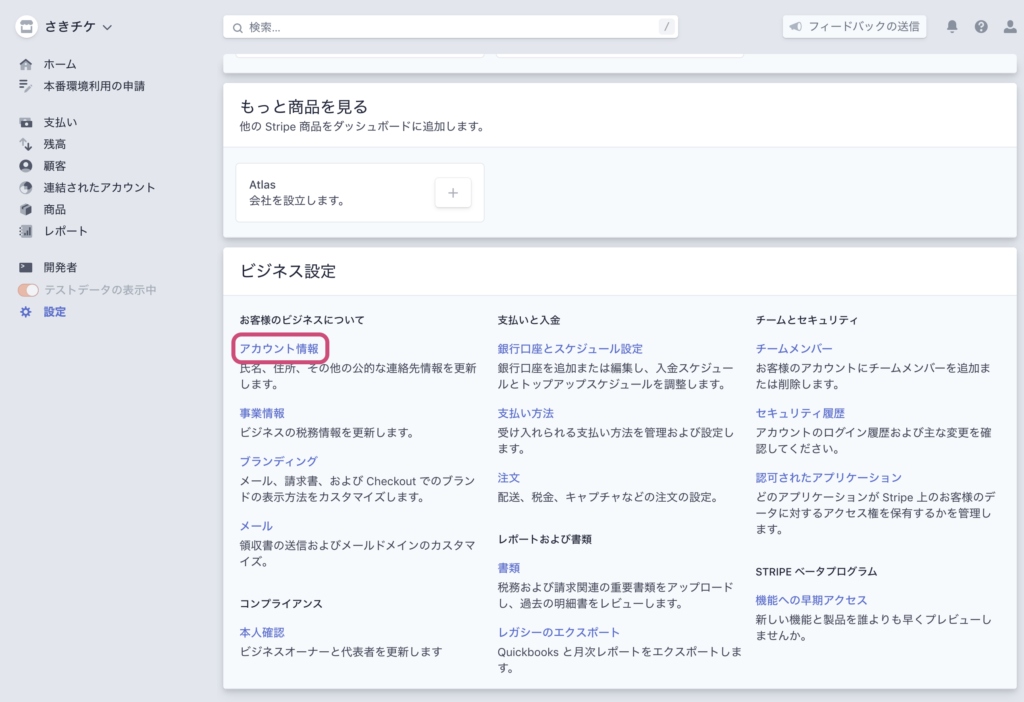
Task: Click the チームメンバー link
Action: 794,349
